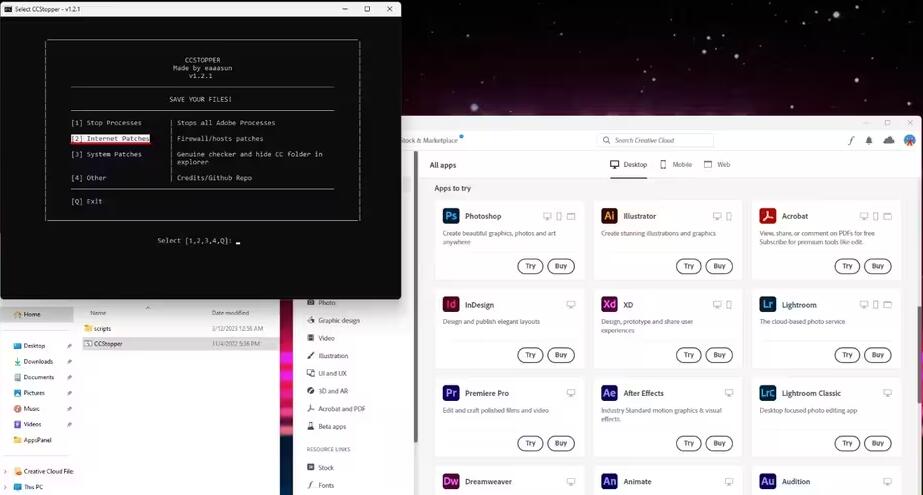Open the Stock & Marketplace tab
Image resolution: width=923 pixels, height=495 pixels.
[x=430, y=140]
